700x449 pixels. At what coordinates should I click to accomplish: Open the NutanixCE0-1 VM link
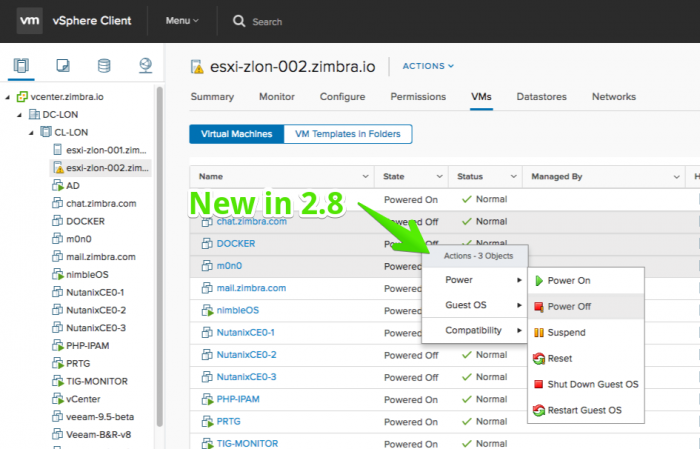tap(246, 333)
